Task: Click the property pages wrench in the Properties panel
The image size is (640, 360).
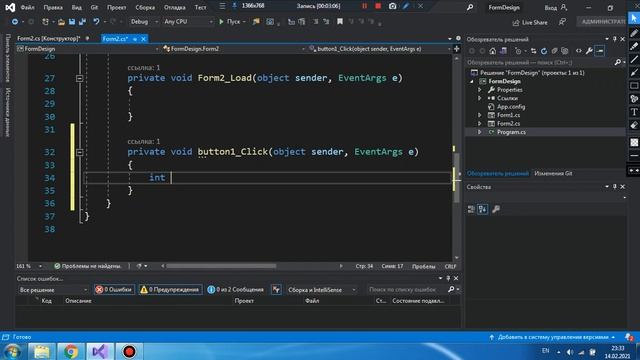Action: pyautogui.click(x=496, y=209)
